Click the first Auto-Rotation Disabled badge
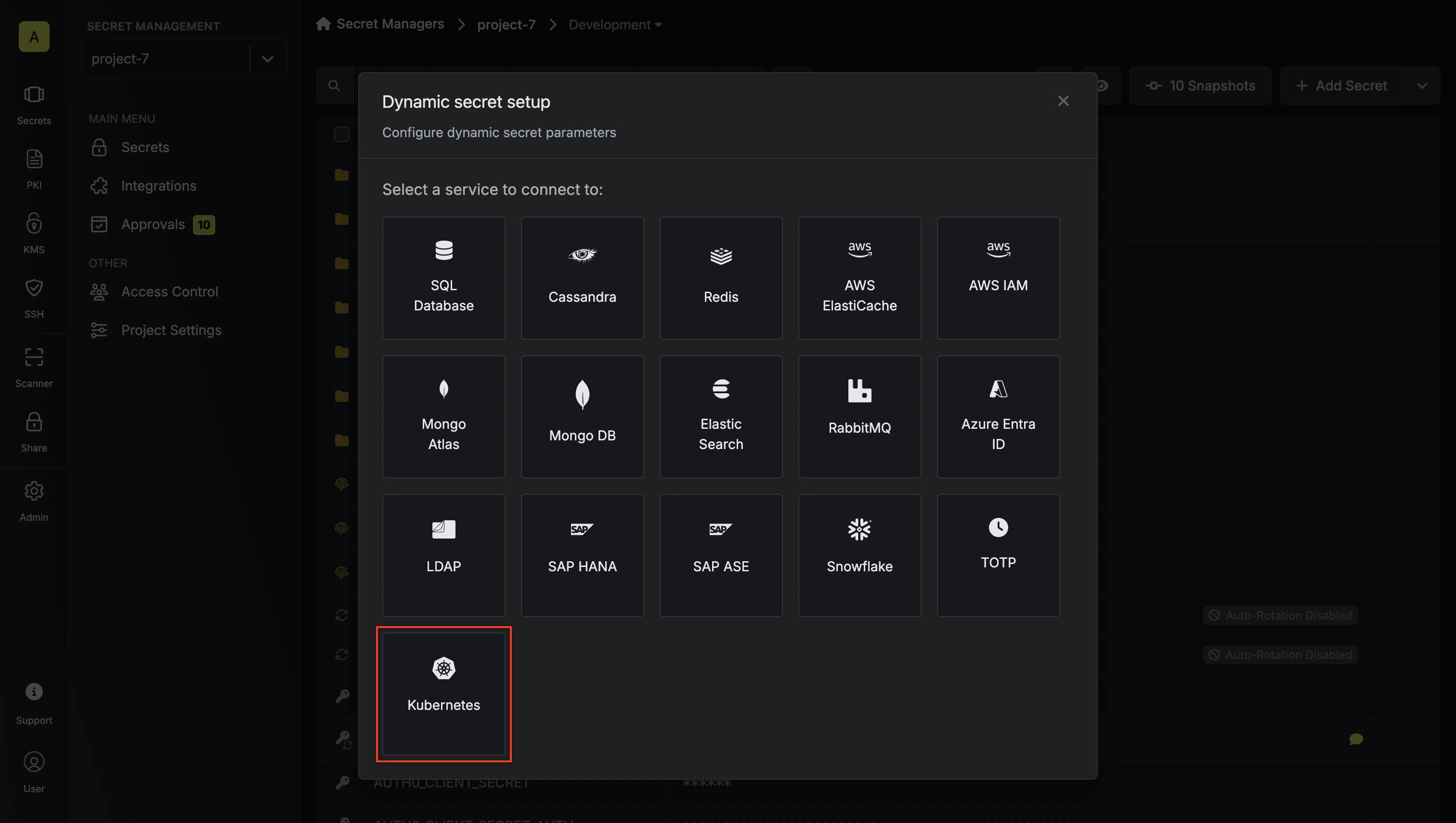 [1280, 615]
